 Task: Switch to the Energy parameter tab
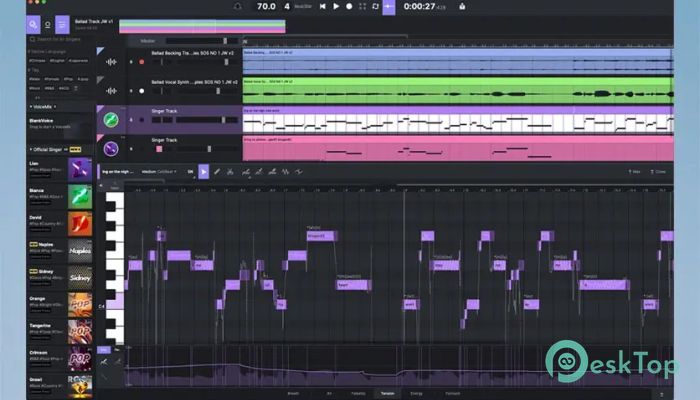pyautogui.click(x=416, y=394)
